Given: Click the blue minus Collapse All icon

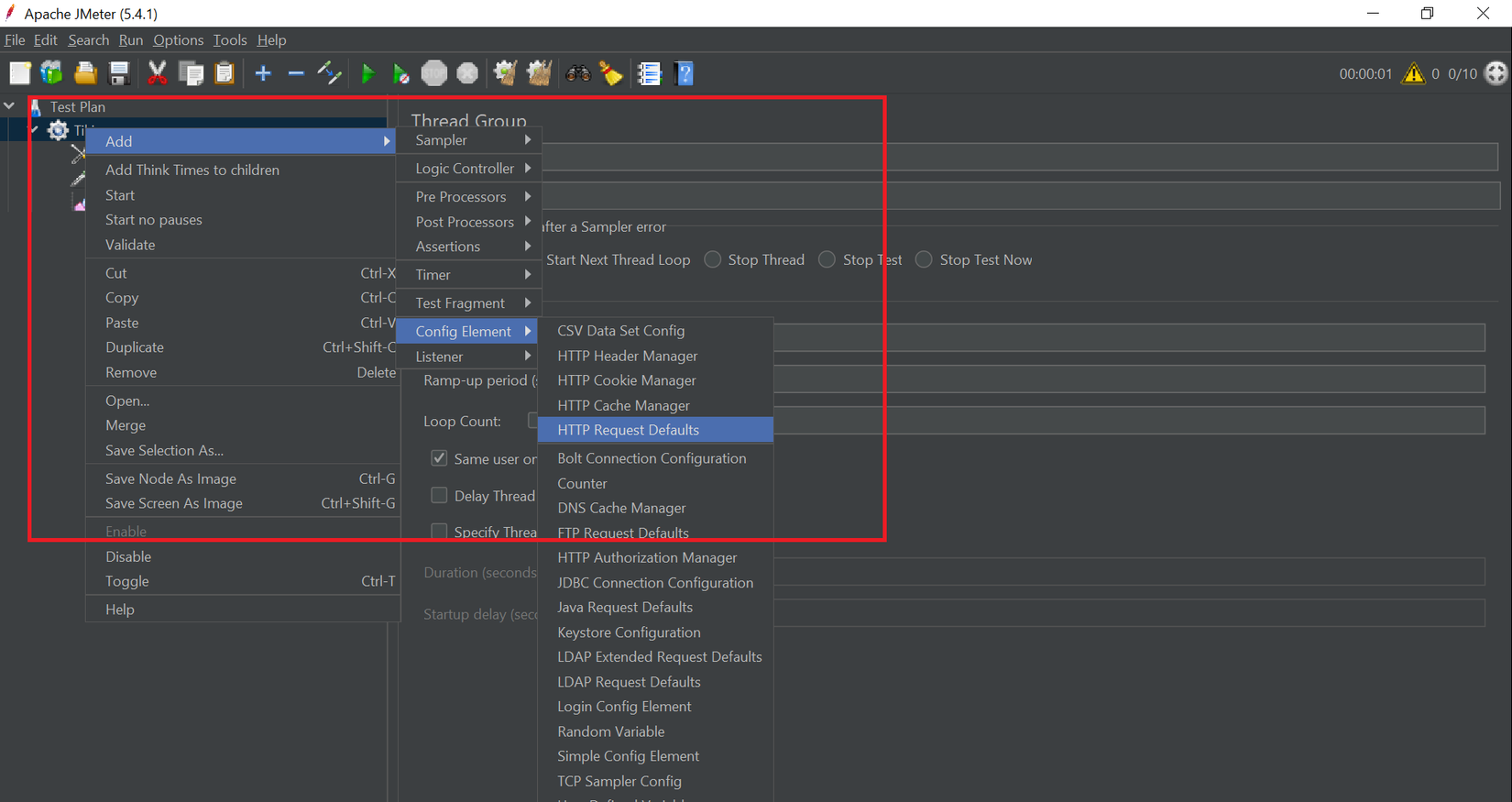Looking at the screenshot, I should tap(296, 73).
